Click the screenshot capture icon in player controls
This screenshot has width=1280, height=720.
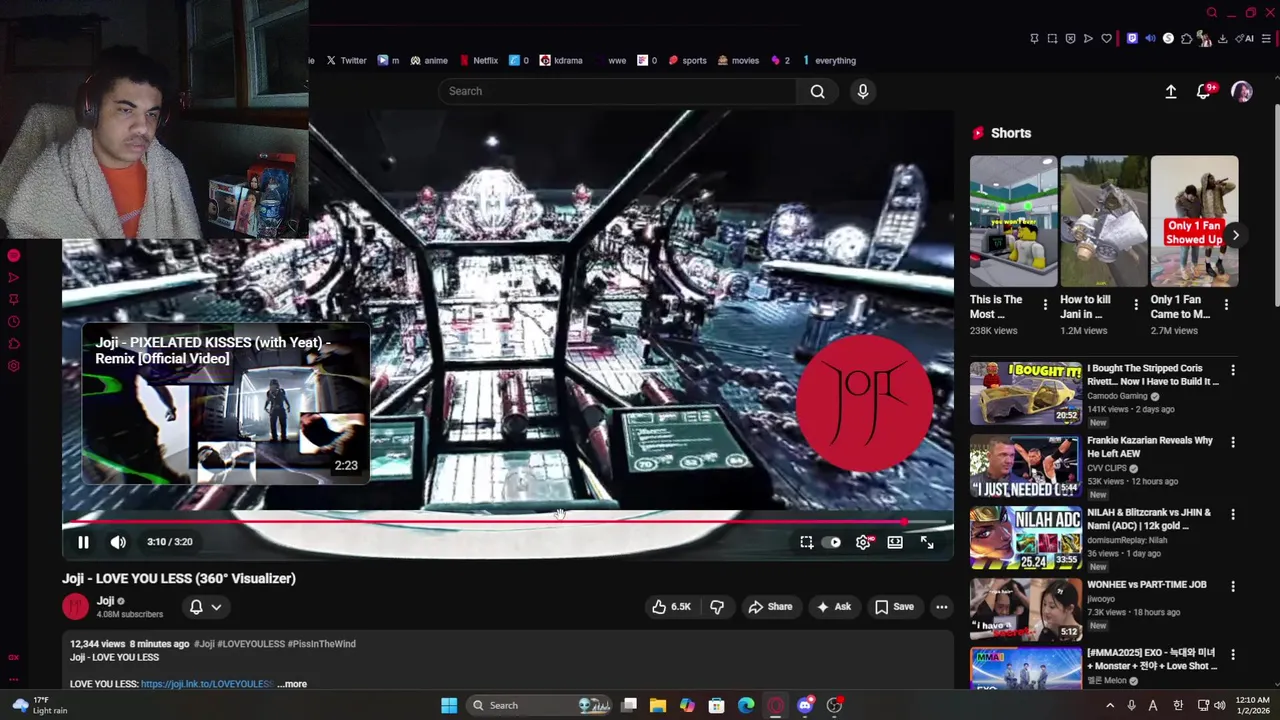click(806, 542)
